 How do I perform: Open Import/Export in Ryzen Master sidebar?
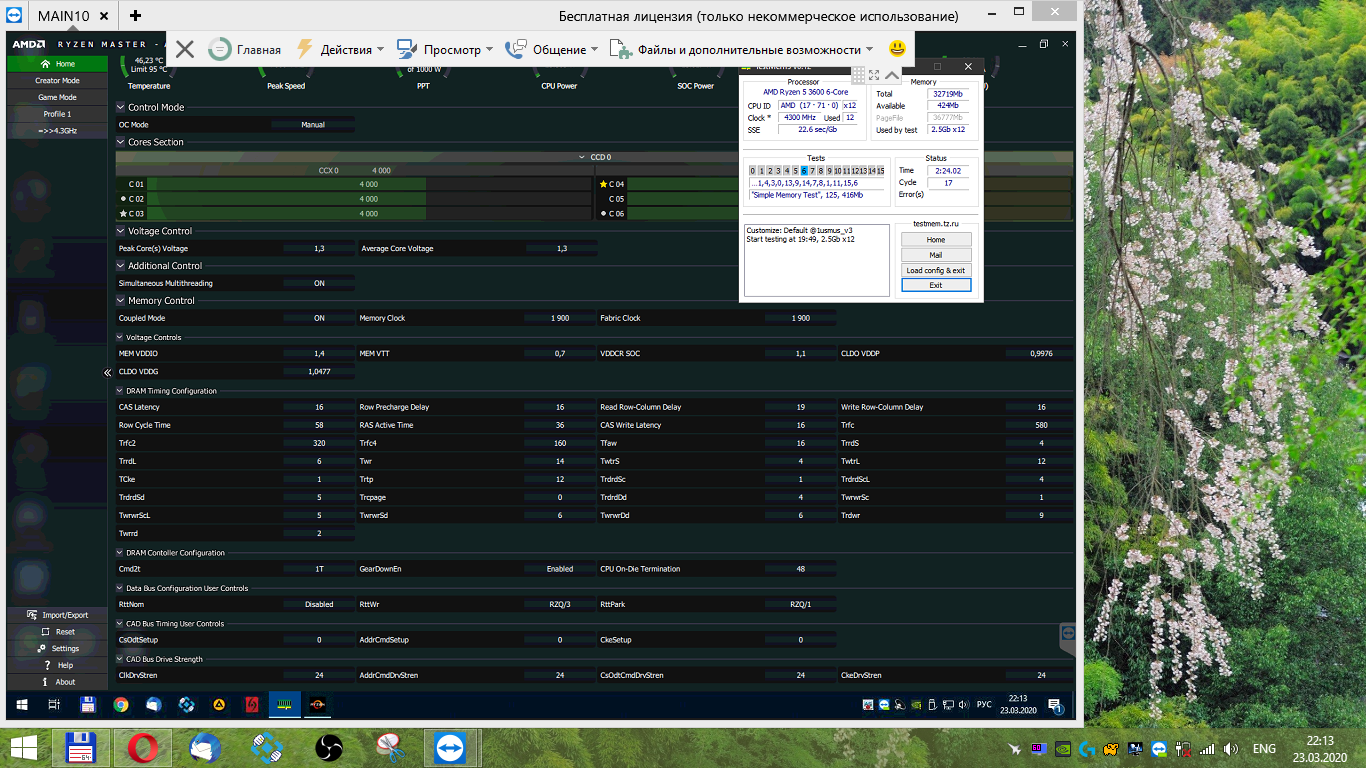[x=57, y=615]
